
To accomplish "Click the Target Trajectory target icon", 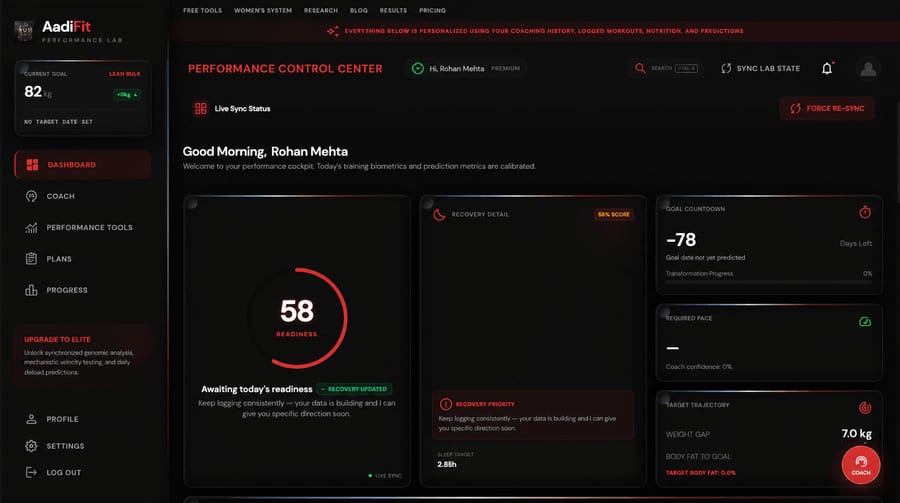I will click(x=865, y=408).
